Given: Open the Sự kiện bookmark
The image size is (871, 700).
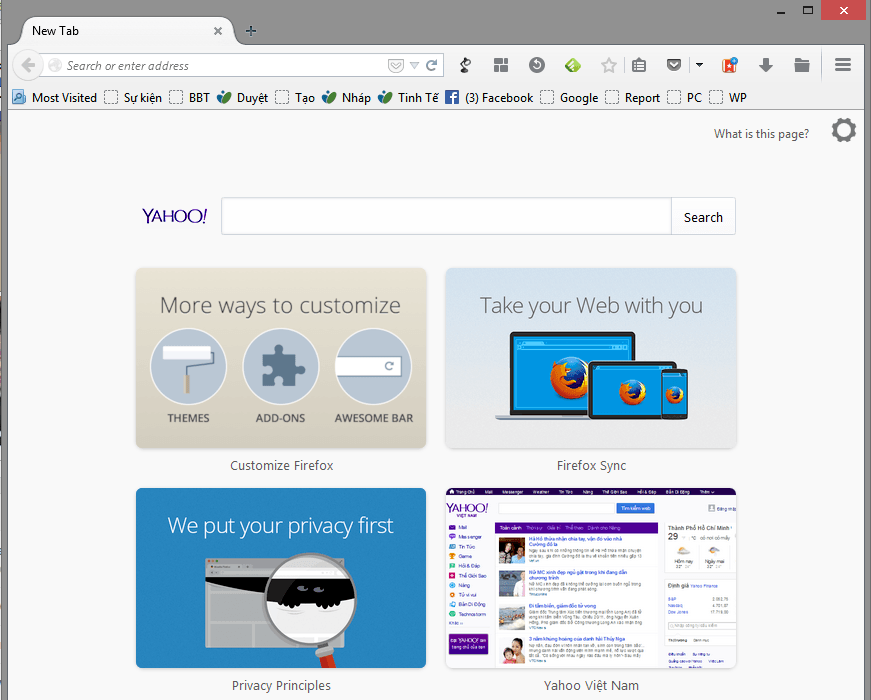Looking at the screenshot, I should 133,98.
